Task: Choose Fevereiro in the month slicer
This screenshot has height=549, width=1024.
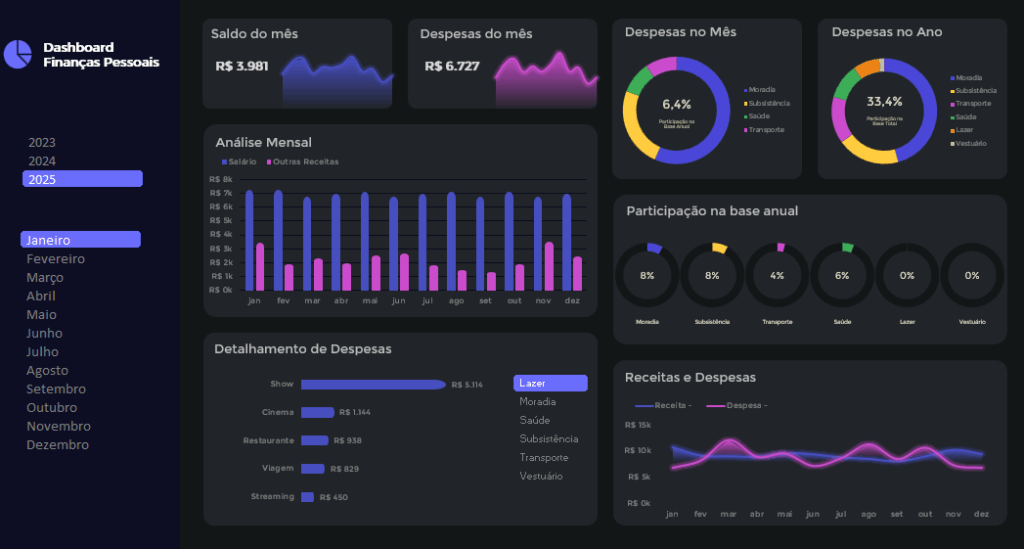Action: coord(56,259)
